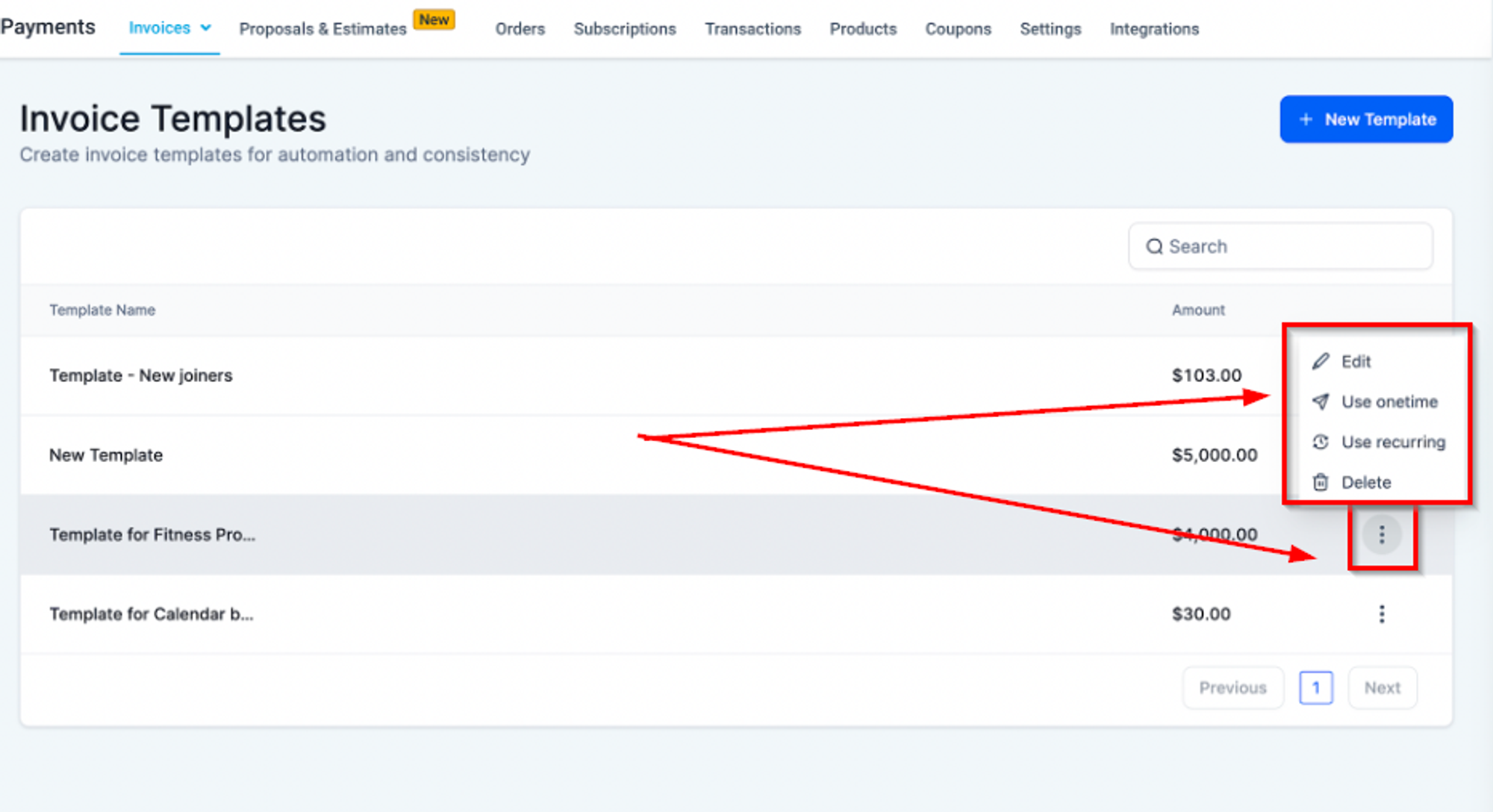Screen dimensions: 1493x812
Task: Open the Coupons tab
Action: 958,29
